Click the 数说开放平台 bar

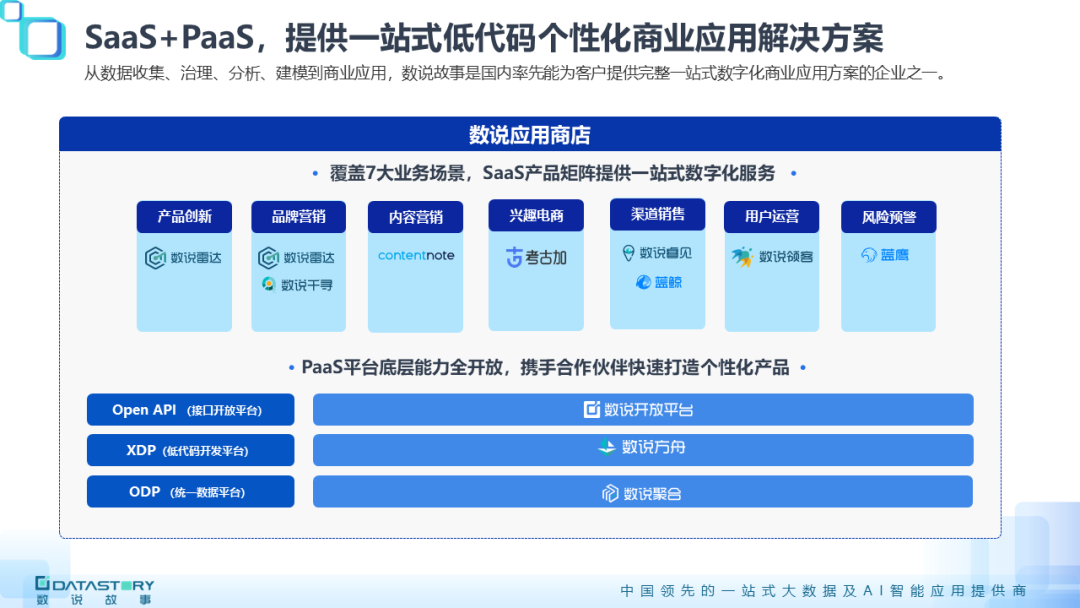(643, 410)
